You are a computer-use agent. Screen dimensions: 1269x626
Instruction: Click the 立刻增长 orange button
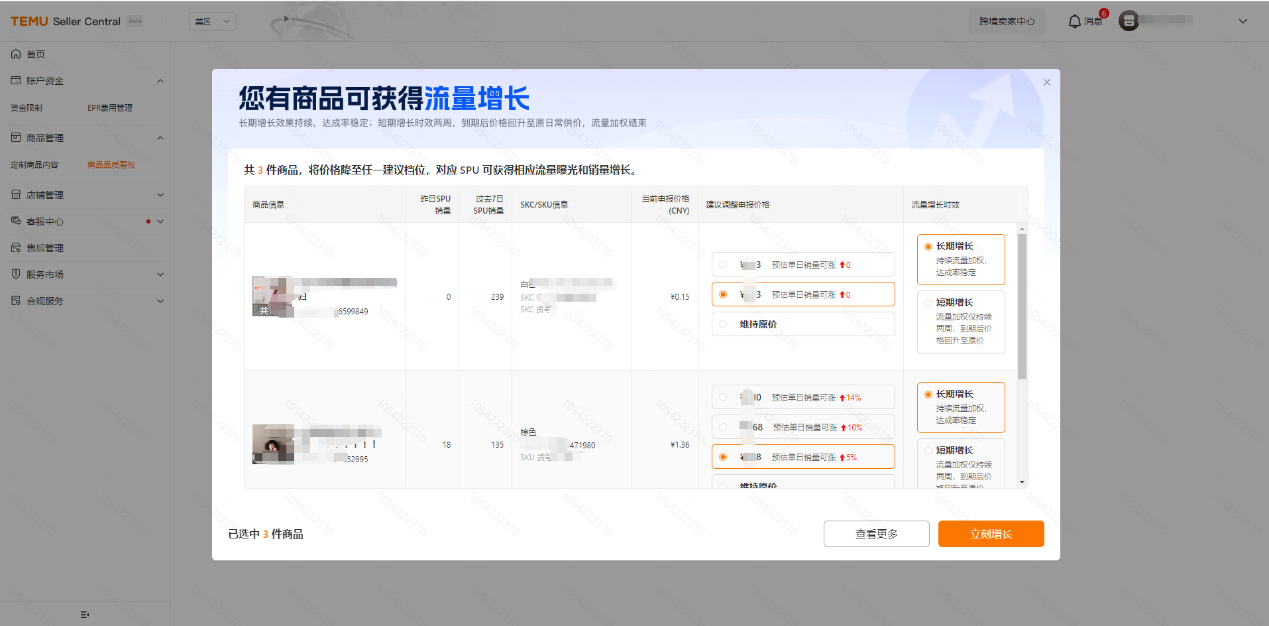point(990,534)
